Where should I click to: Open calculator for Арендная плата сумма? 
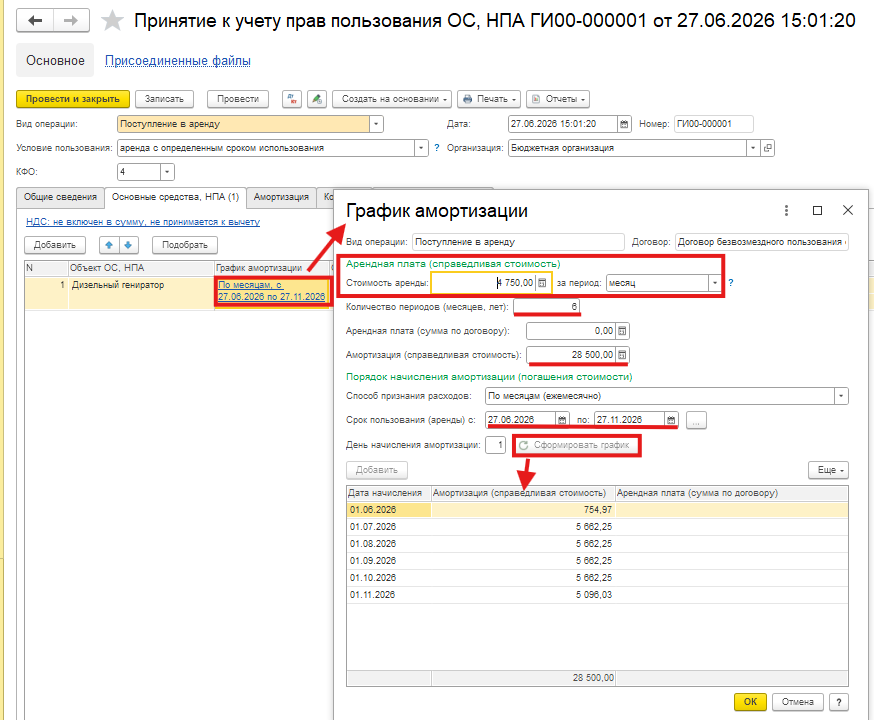(x=623, y=331)
